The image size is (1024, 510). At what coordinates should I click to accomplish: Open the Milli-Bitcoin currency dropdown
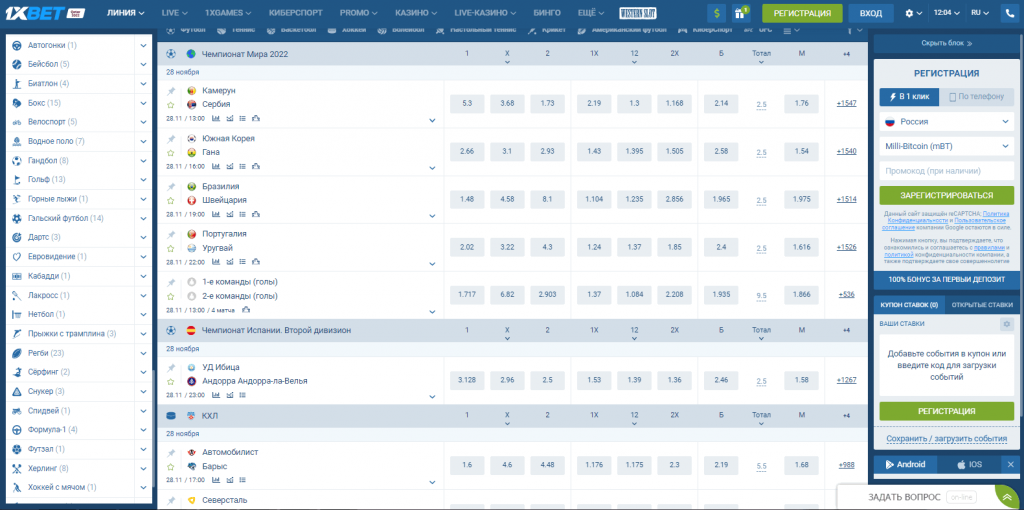click(x=946, y=146)
